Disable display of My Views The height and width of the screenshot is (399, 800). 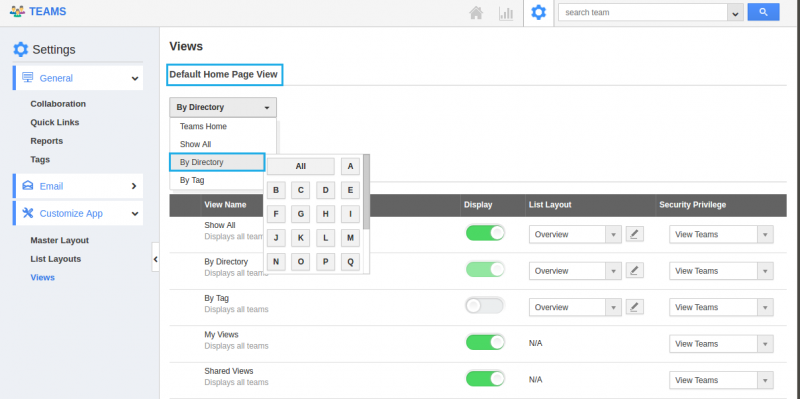(485, 342)
